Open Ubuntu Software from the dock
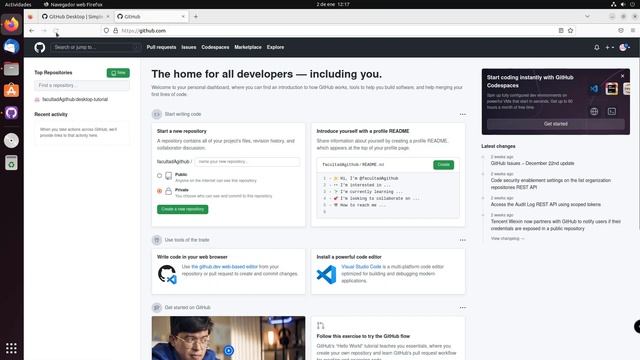Image resolution: width=640 pixels, height=360 pixels. coord(11,90)
